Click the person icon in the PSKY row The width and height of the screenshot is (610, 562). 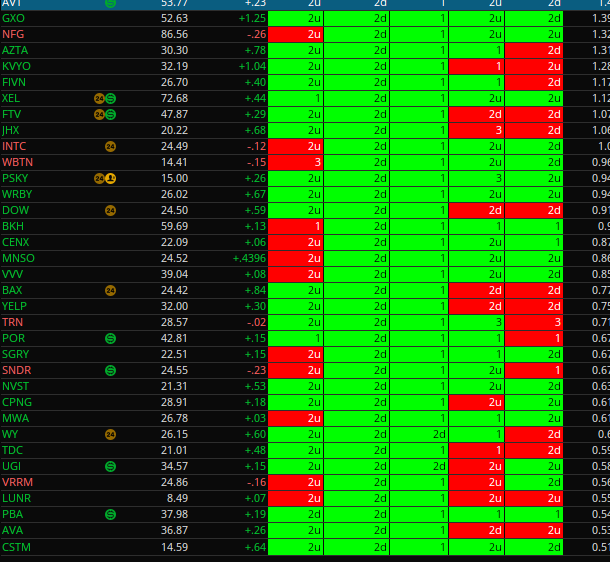[x=110, y=179]
